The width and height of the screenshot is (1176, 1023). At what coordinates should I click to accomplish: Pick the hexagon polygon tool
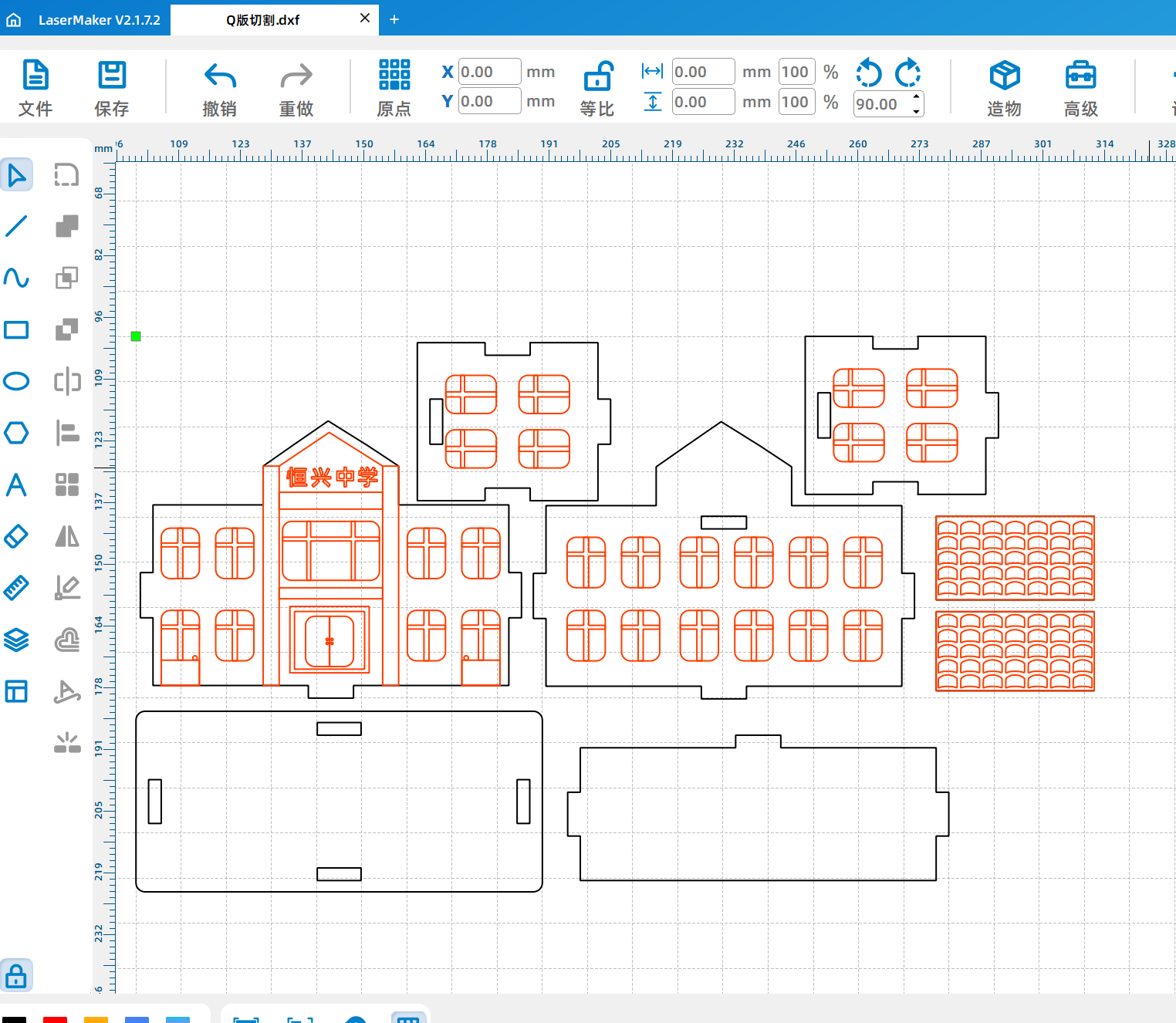click(16, 433)
